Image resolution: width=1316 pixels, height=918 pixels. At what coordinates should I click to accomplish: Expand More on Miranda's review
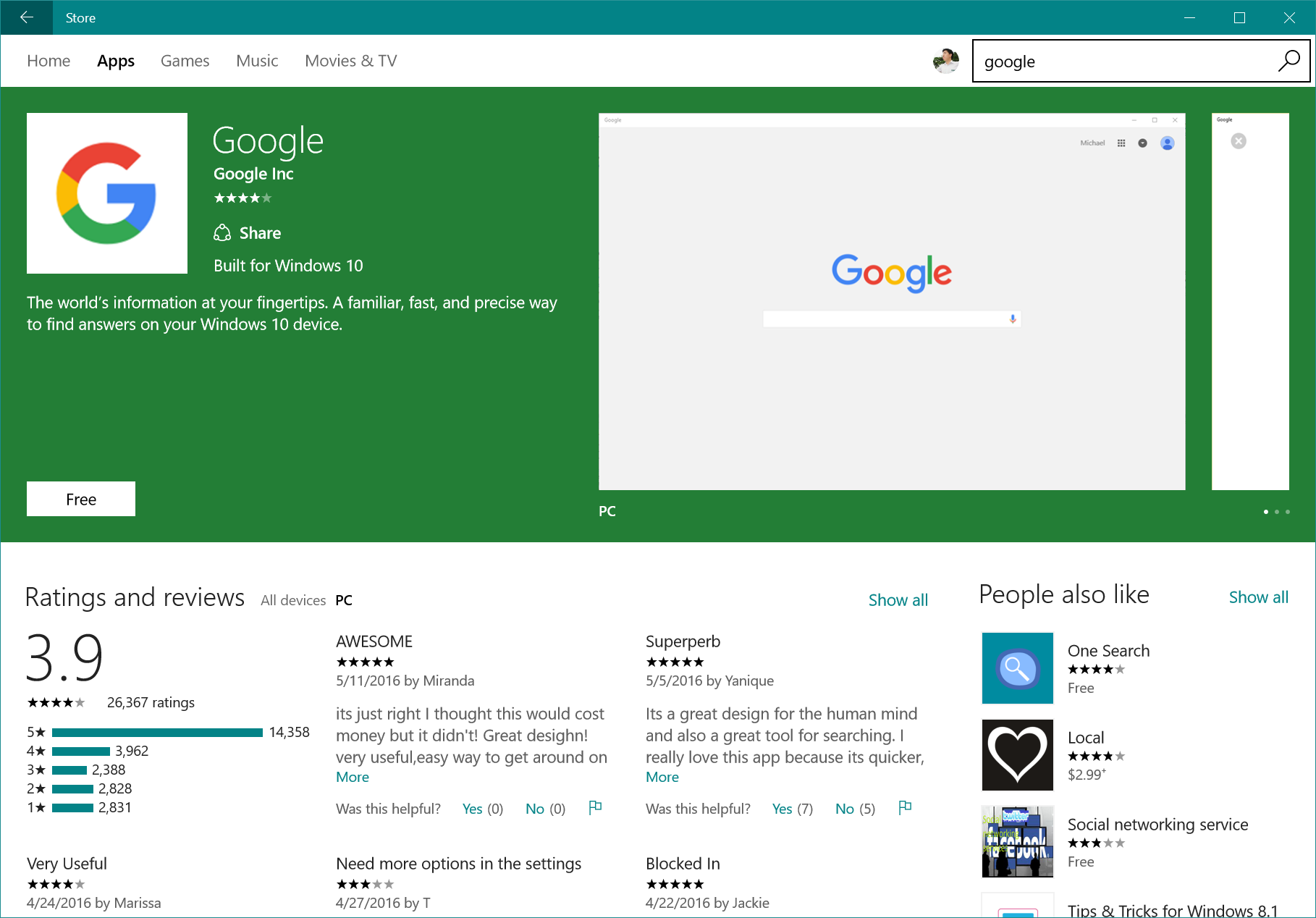point(353,777)
